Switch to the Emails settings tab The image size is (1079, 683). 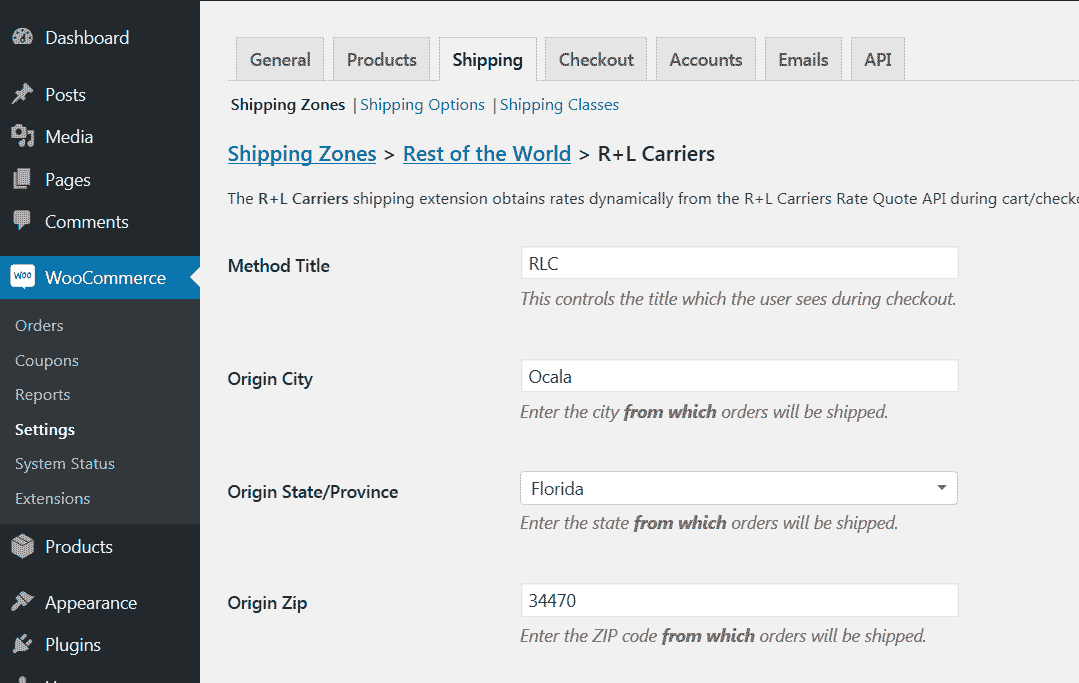[x=803, y=59]
